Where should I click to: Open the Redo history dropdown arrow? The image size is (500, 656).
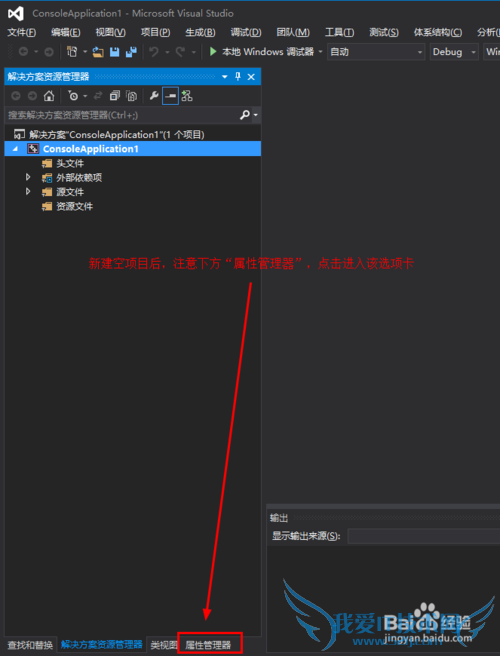tap(193, 52)
